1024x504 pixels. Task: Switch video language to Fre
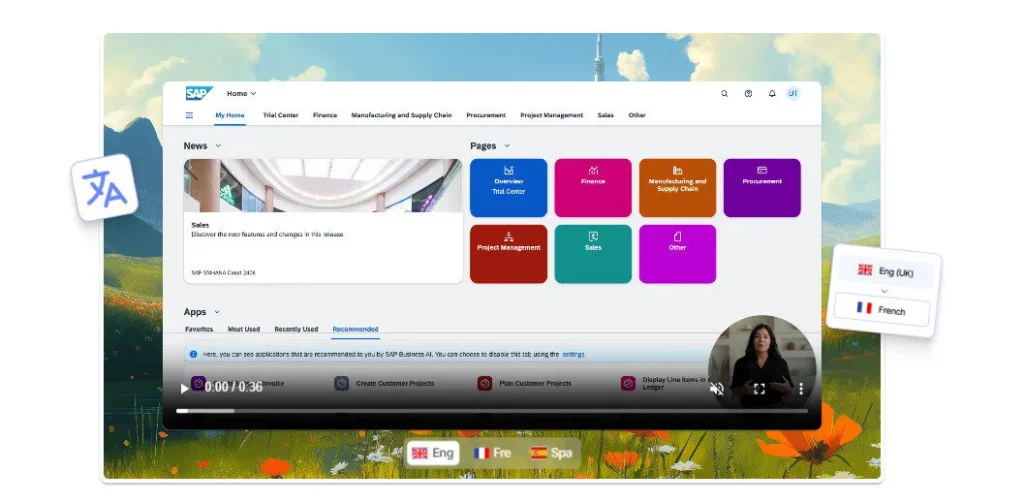[x=492, y=453]
